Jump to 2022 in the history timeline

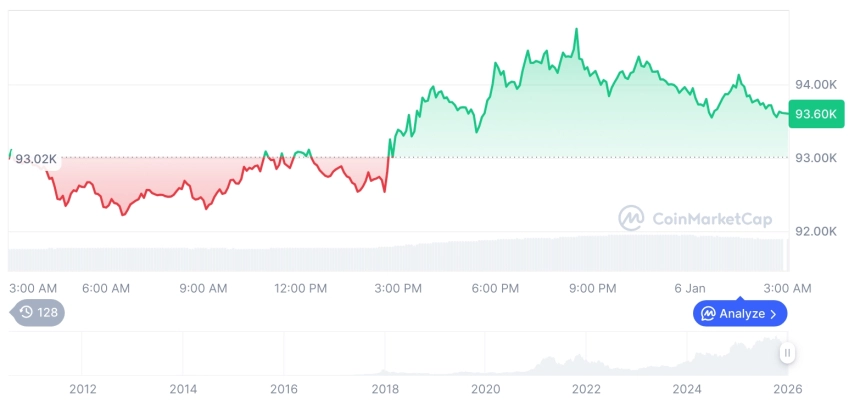pyautogui.click(x=586, y=388)
